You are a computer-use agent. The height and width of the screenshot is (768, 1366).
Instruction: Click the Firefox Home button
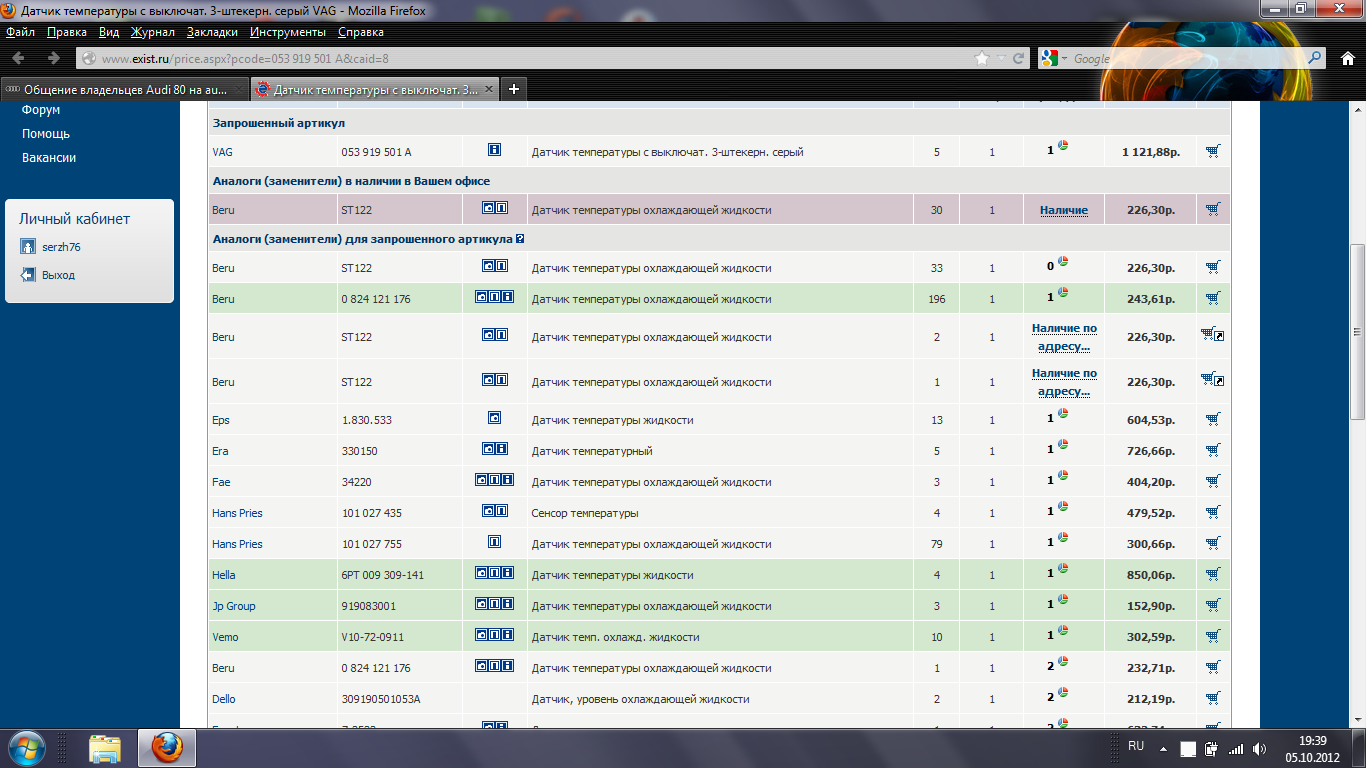(x=1347, y=59)
